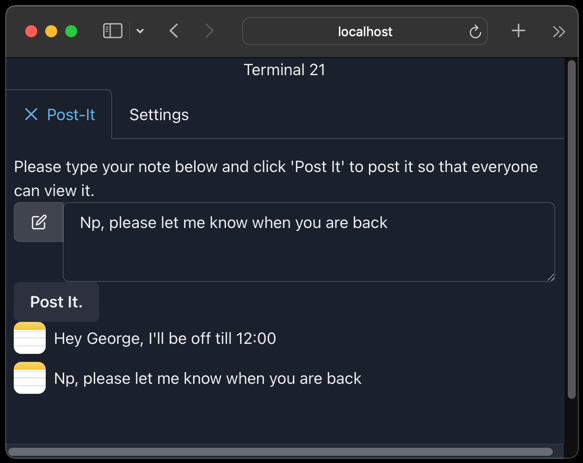Screen dimensions: 583x463
Task: Switch to the Settings tab
Action: tap(159, 115)
